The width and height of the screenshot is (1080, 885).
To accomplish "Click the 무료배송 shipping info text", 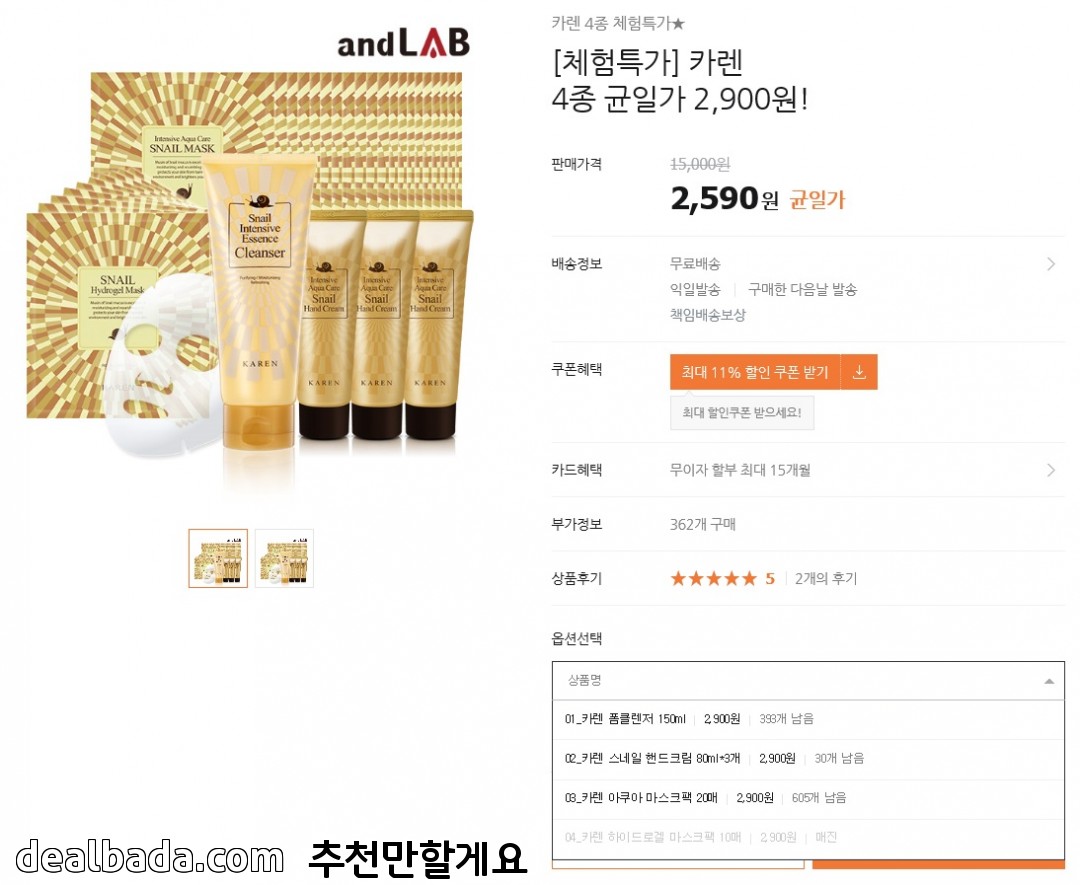I will [x=695, y=264].
